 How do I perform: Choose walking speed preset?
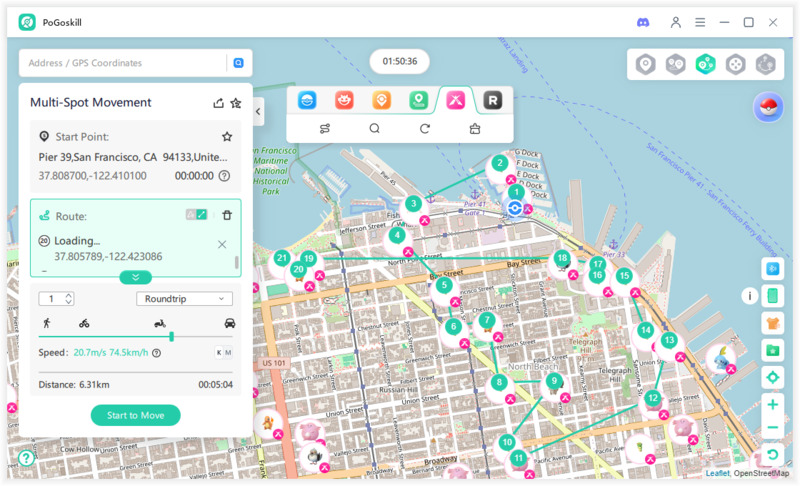pos(46,323)
